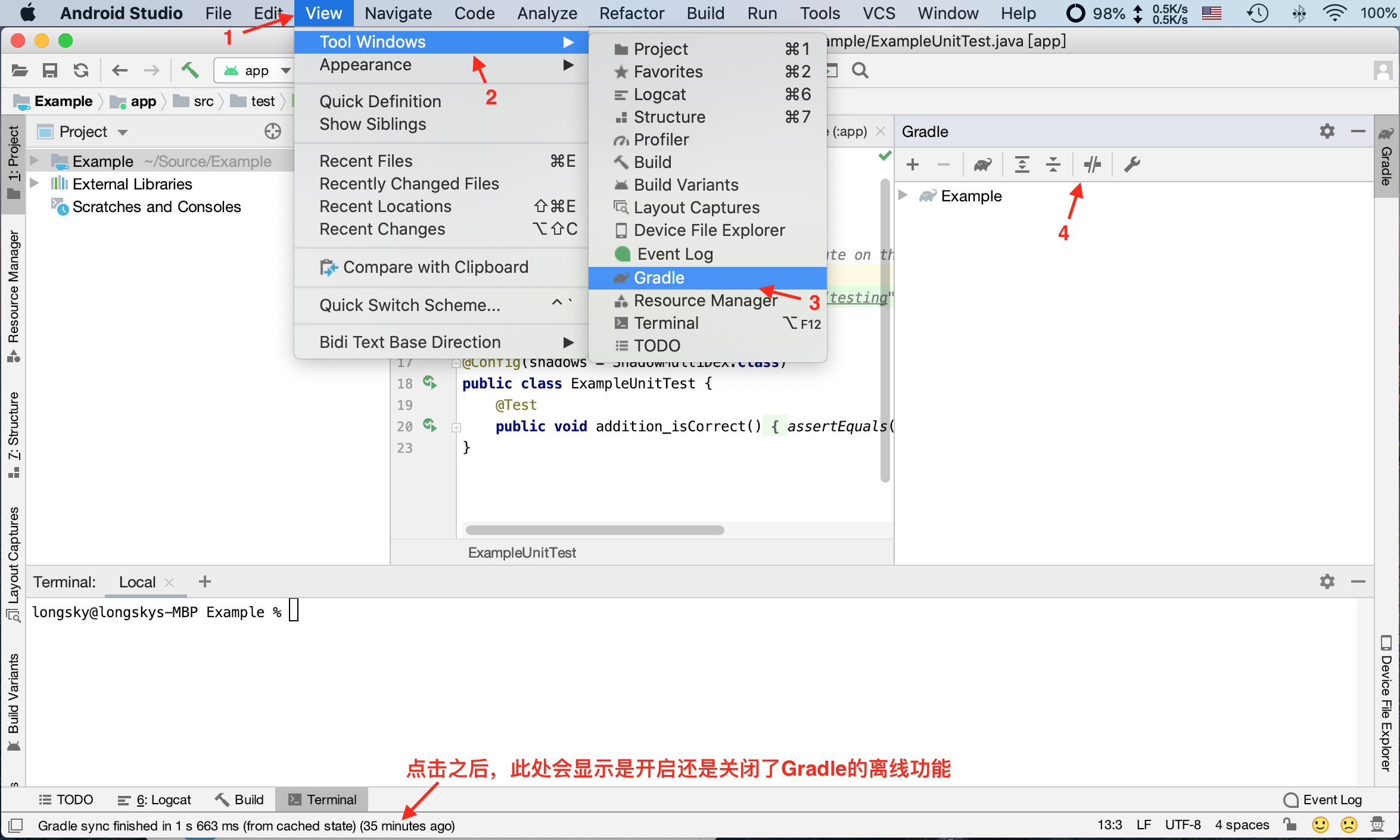The height and width of the screenshot is (840, 1400).
Task: Choose Recent Files from View menu
Action: 441,161
